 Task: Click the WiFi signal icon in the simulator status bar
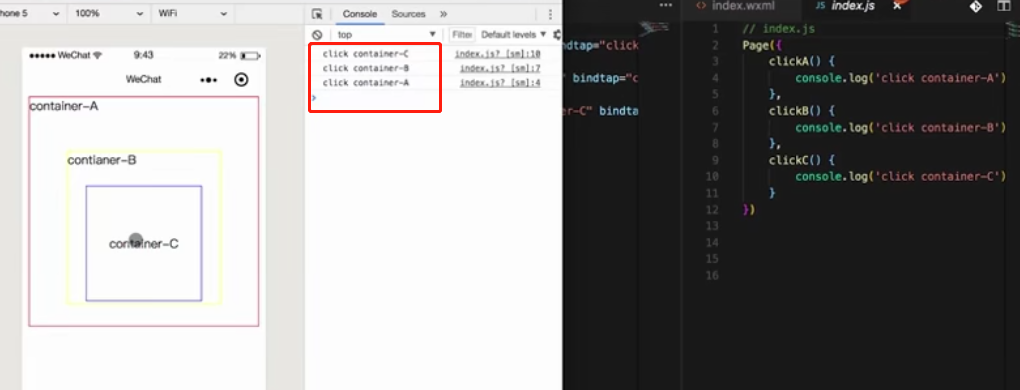98,56
